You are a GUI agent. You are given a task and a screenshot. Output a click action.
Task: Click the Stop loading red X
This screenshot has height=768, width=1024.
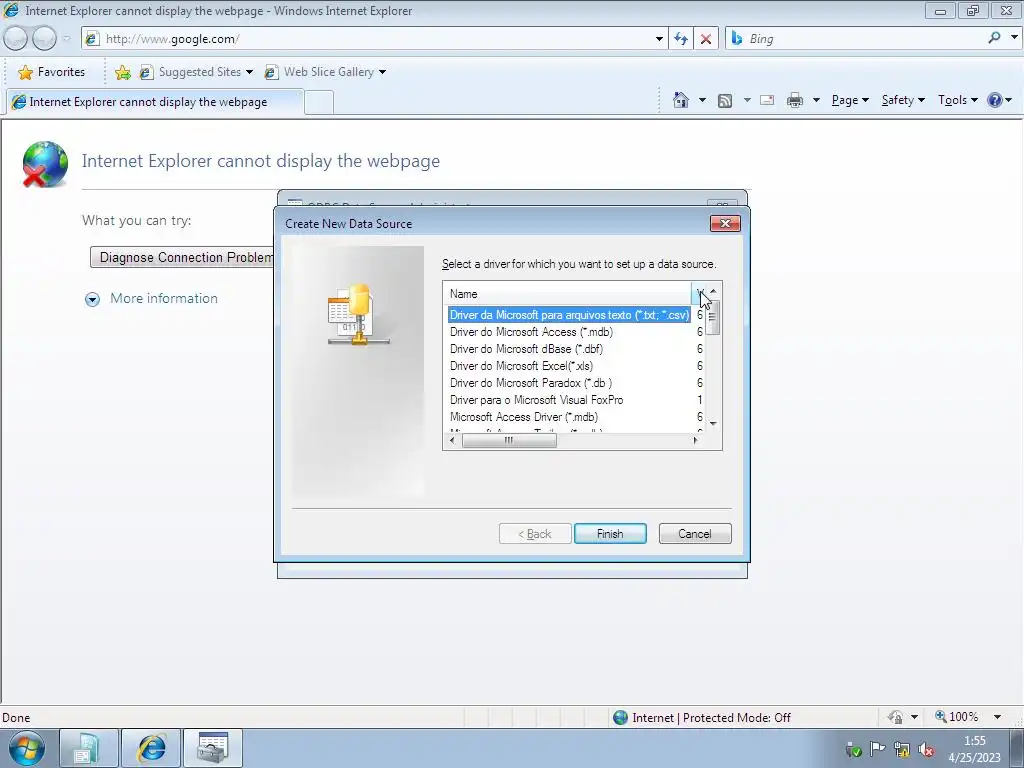pos(706,39)
